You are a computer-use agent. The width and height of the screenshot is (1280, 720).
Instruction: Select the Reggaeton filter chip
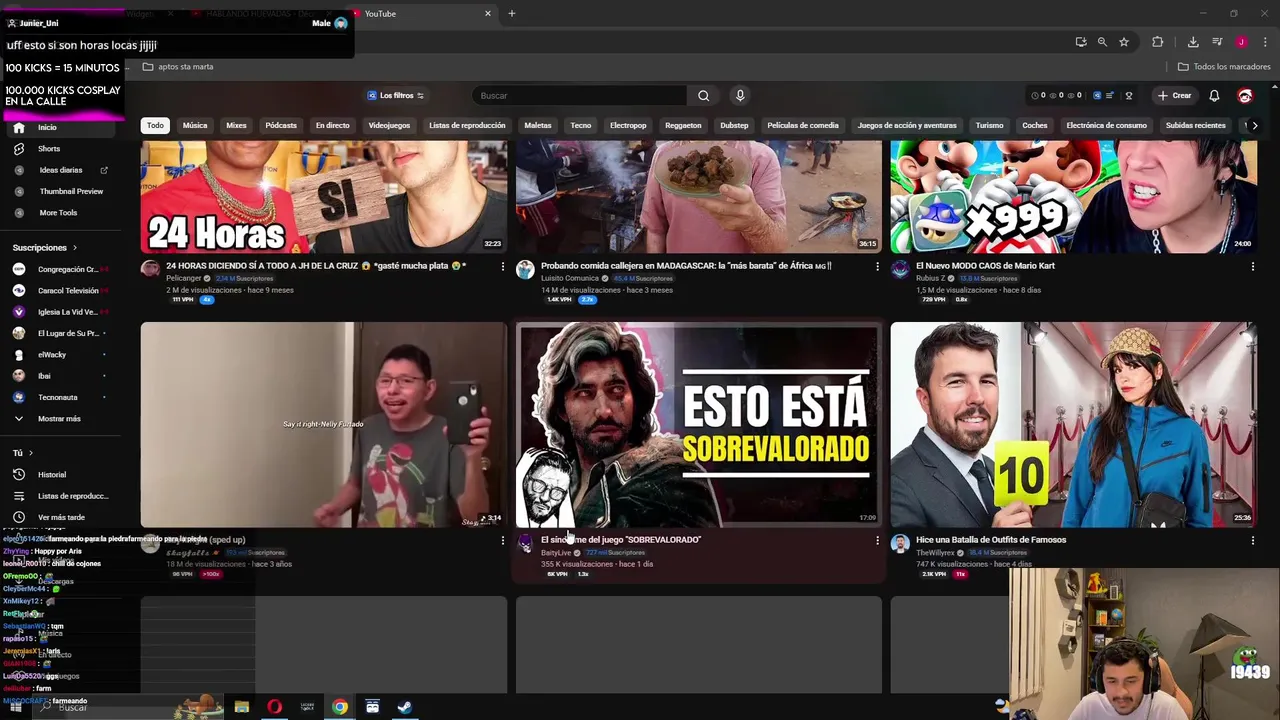[683, 126]
